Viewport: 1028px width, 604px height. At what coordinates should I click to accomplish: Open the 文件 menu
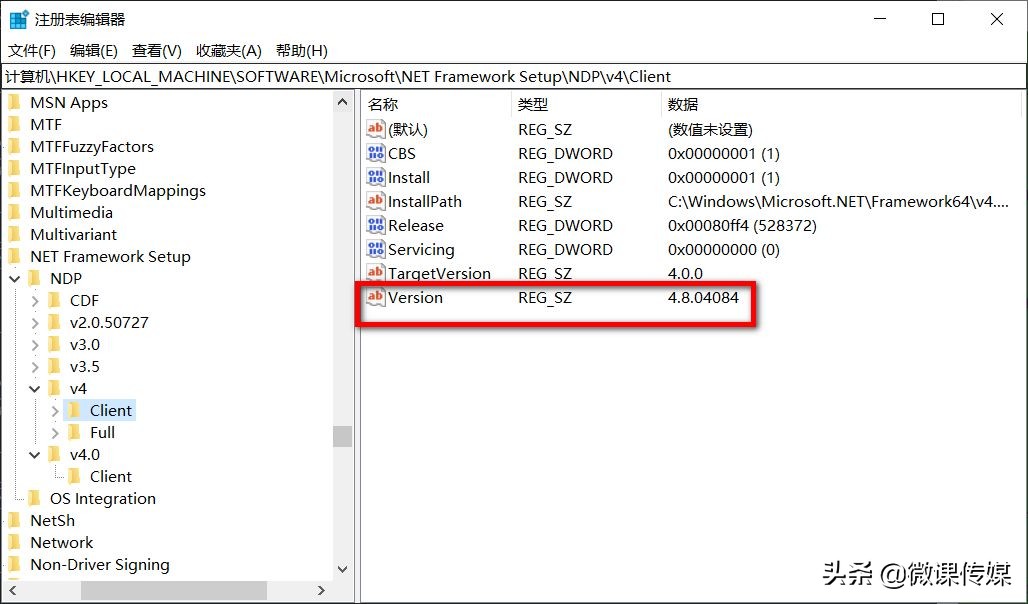[x=30, y=51]
